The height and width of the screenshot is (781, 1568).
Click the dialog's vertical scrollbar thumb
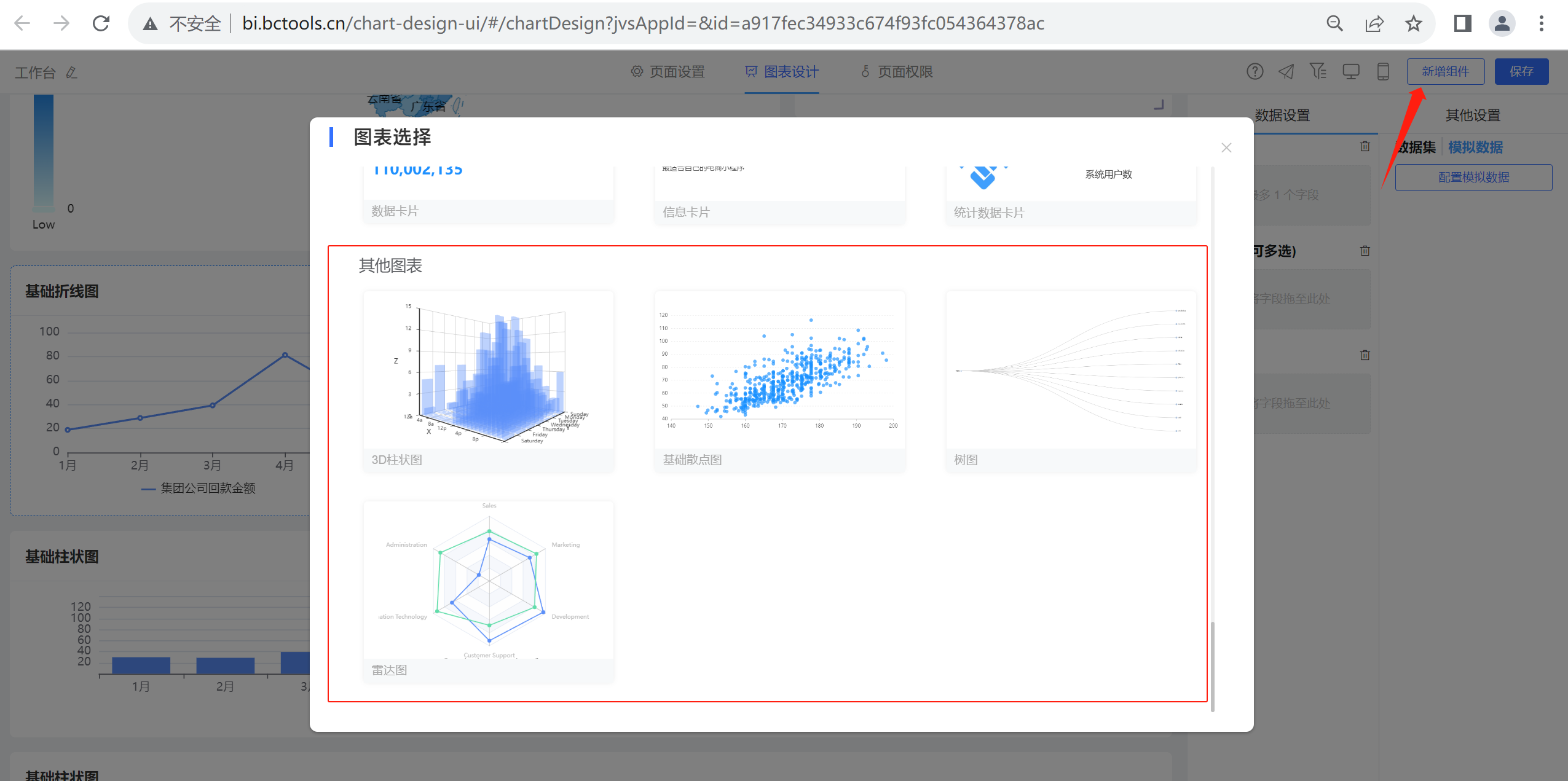[x=1212, y=665]
